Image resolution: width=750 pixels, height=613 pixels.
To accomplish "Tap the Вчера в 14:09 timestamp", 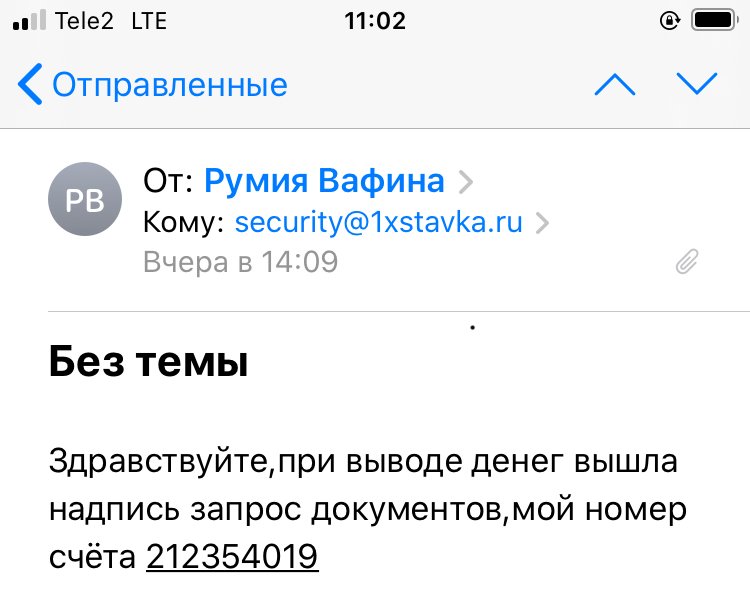I will 240,262.
